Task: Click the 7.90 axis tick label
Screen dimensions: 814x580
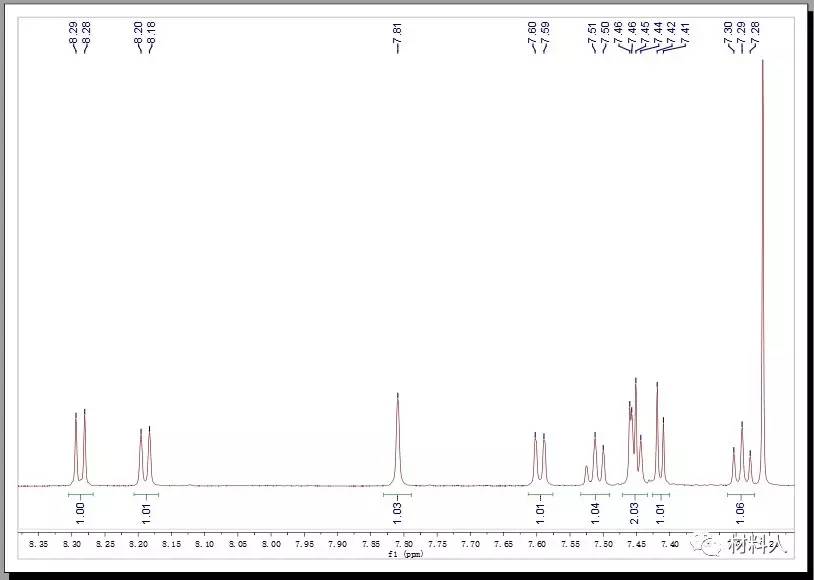Action: [337, 544]
